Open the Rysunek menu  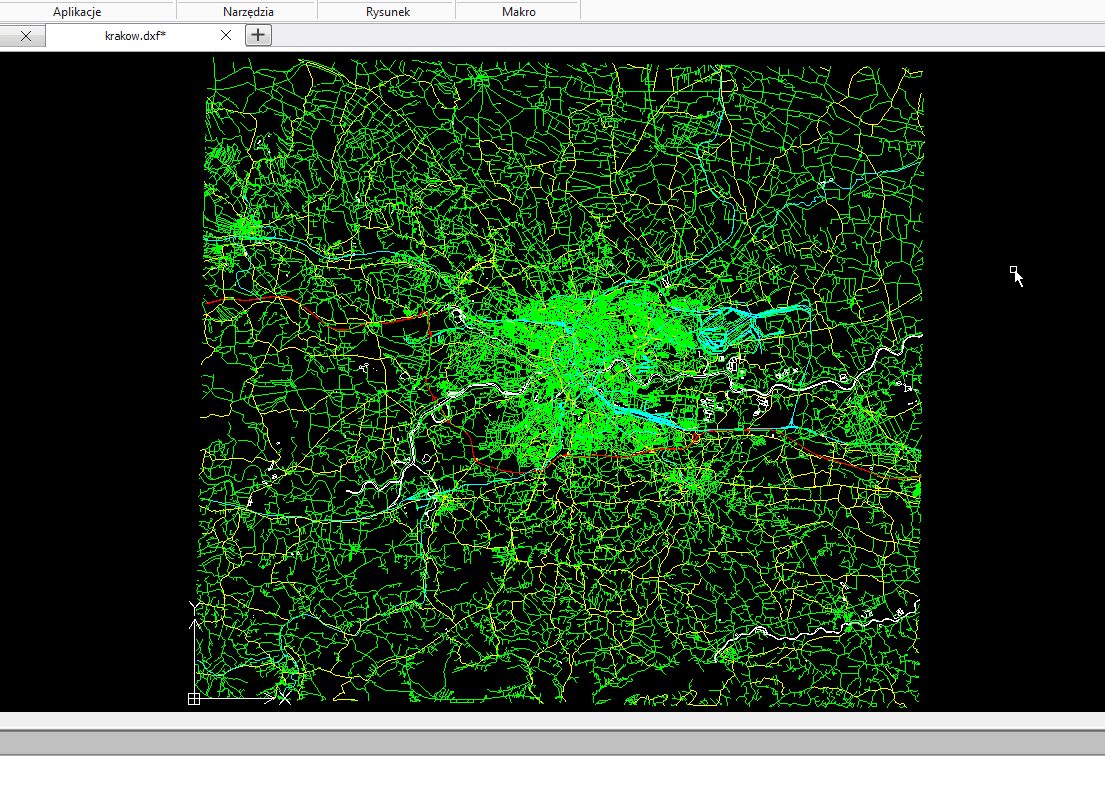tap(386, 12)
